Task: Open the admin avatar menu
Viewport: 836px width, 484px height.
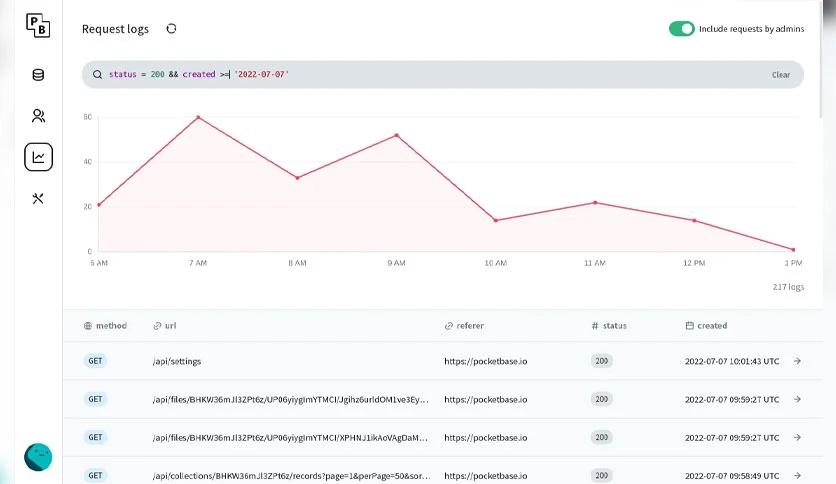Action: 38,457
